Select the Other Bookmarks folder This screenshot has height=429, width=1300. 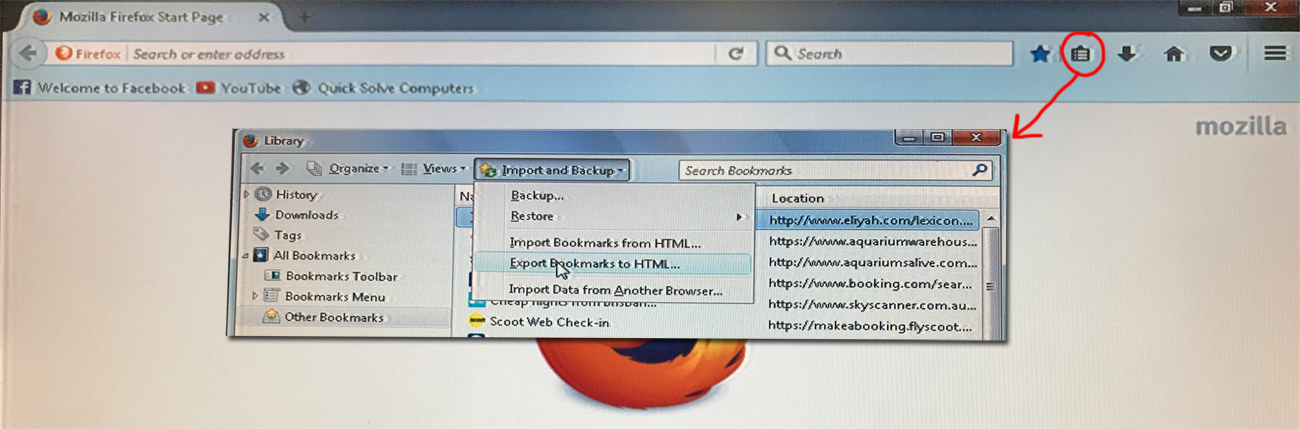tap(324, 317)
